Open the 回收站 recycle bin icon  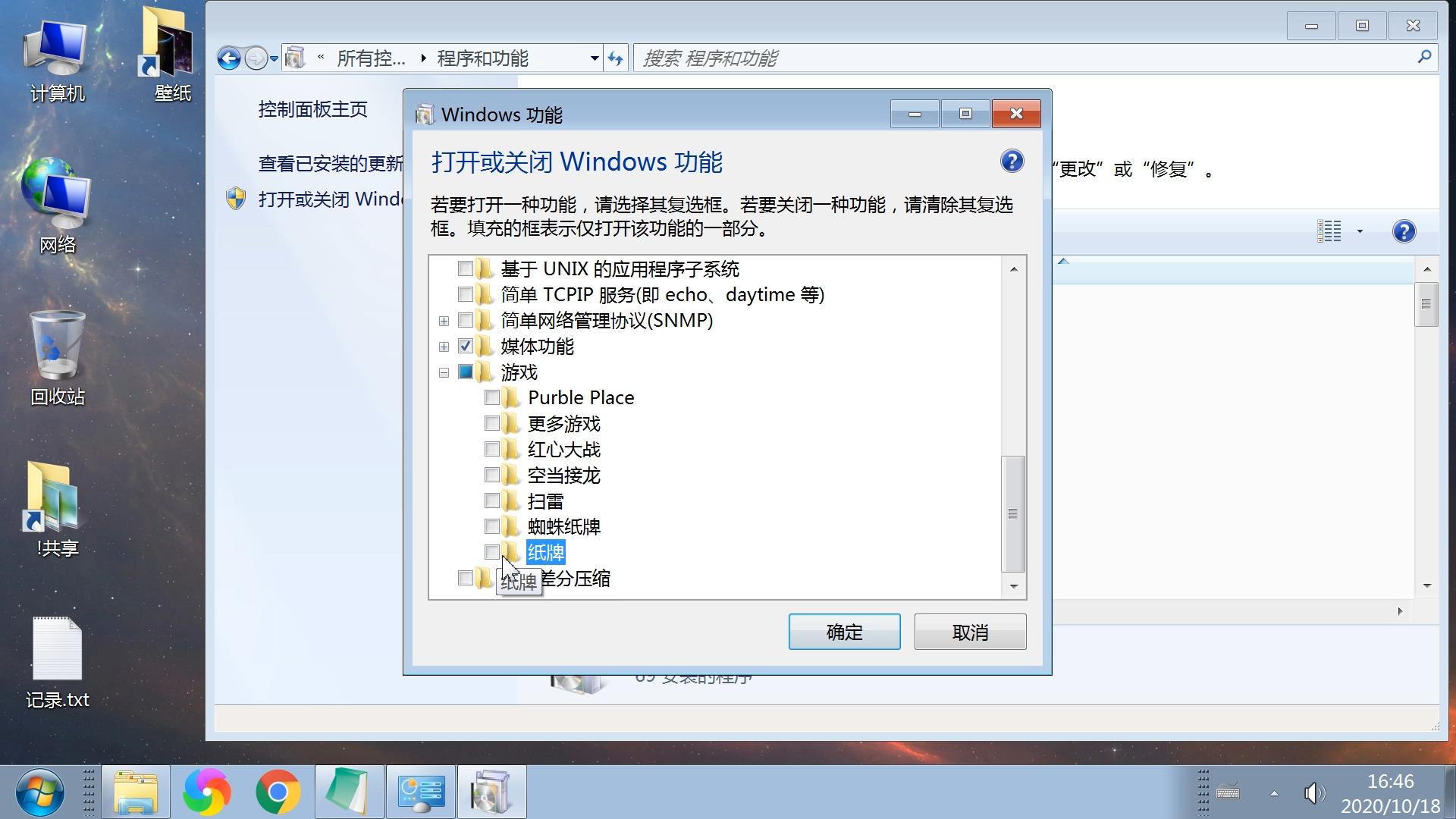click(57, 356)
